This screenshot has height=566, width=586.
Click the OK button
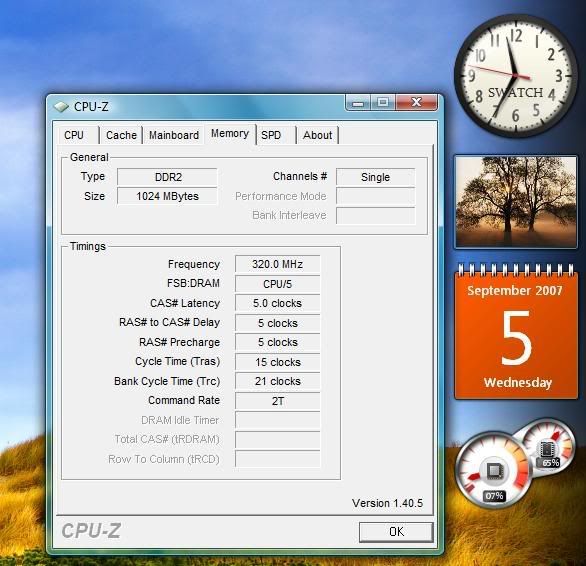396,532
